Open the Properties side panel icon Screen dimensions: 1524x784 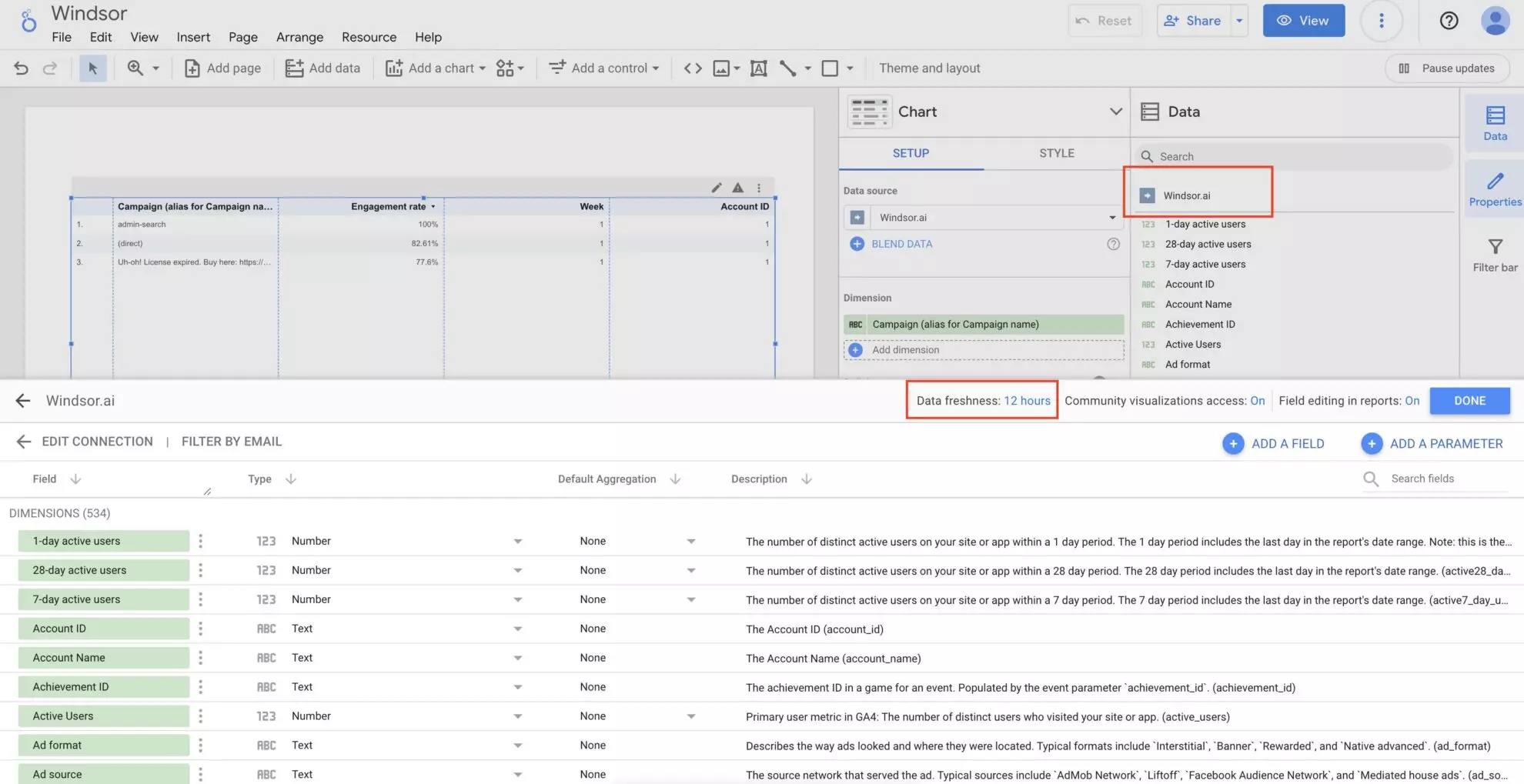(1495, 189)
